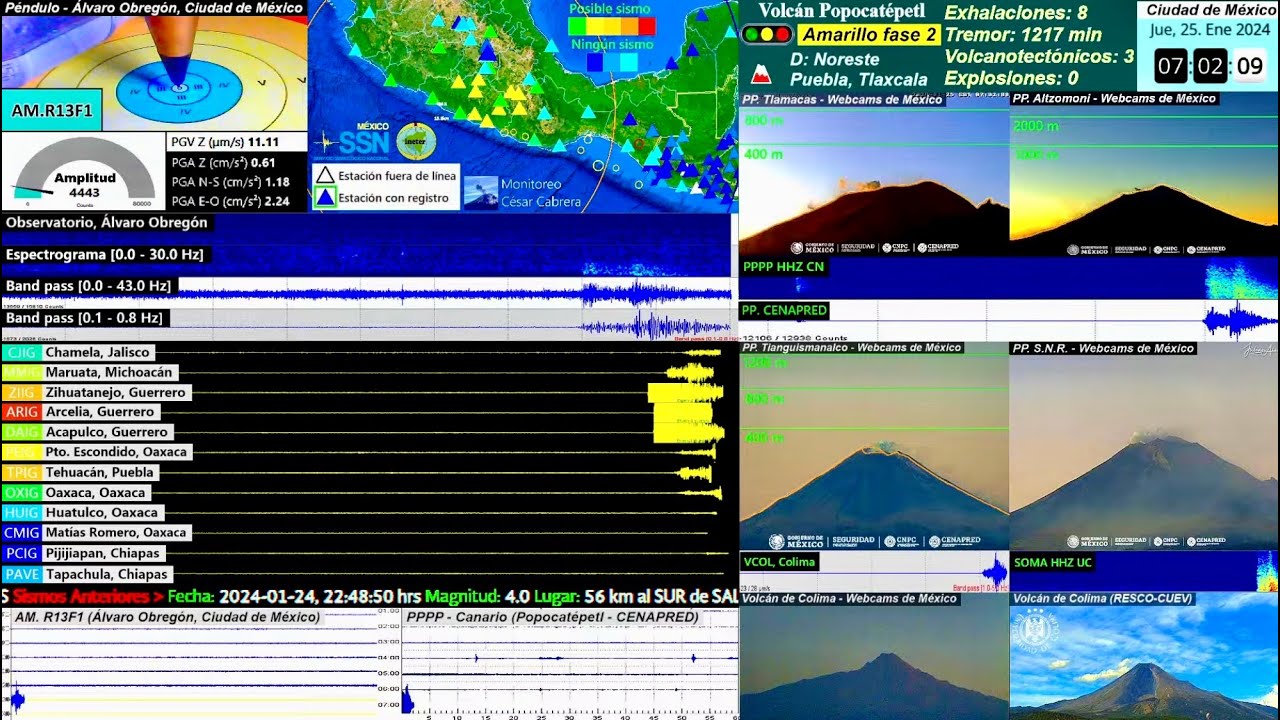Click the Jue, 25. Ene 2024 date
This screenshot has width=1280, height=720.
click(1210, 30)
